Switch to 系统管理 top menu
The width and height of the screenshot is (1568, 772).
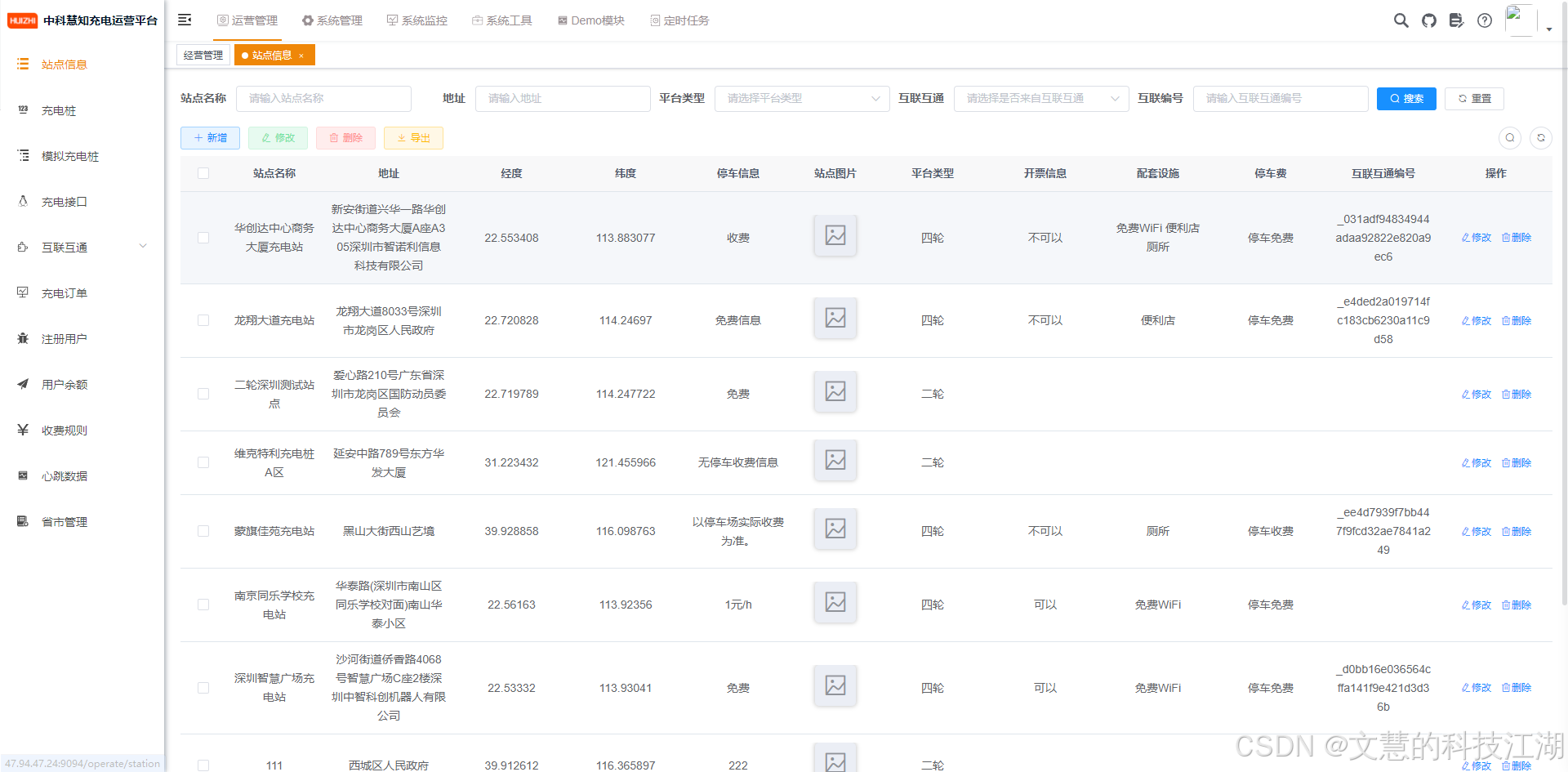point(332,20)
